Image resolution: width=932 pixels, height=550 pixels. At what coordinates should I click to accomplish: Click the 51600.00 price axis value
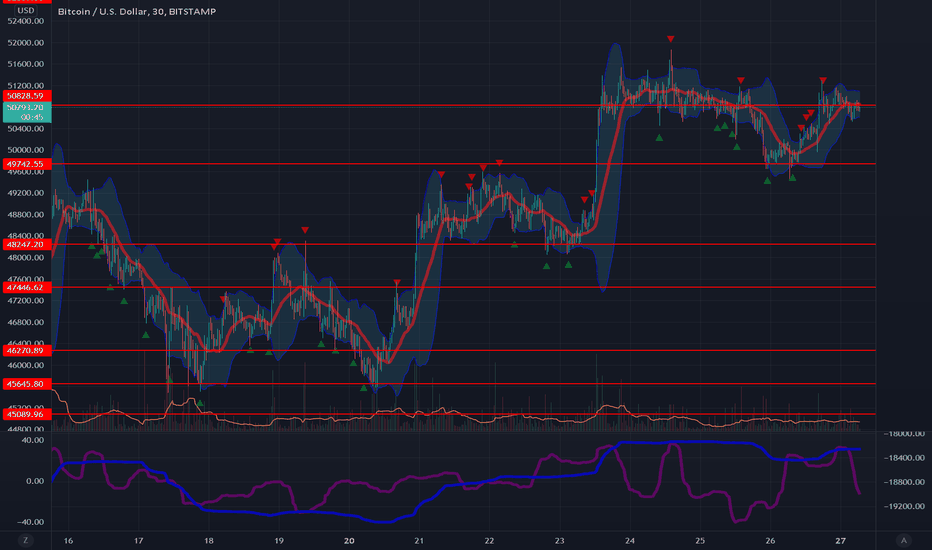(x=26, y=64)
